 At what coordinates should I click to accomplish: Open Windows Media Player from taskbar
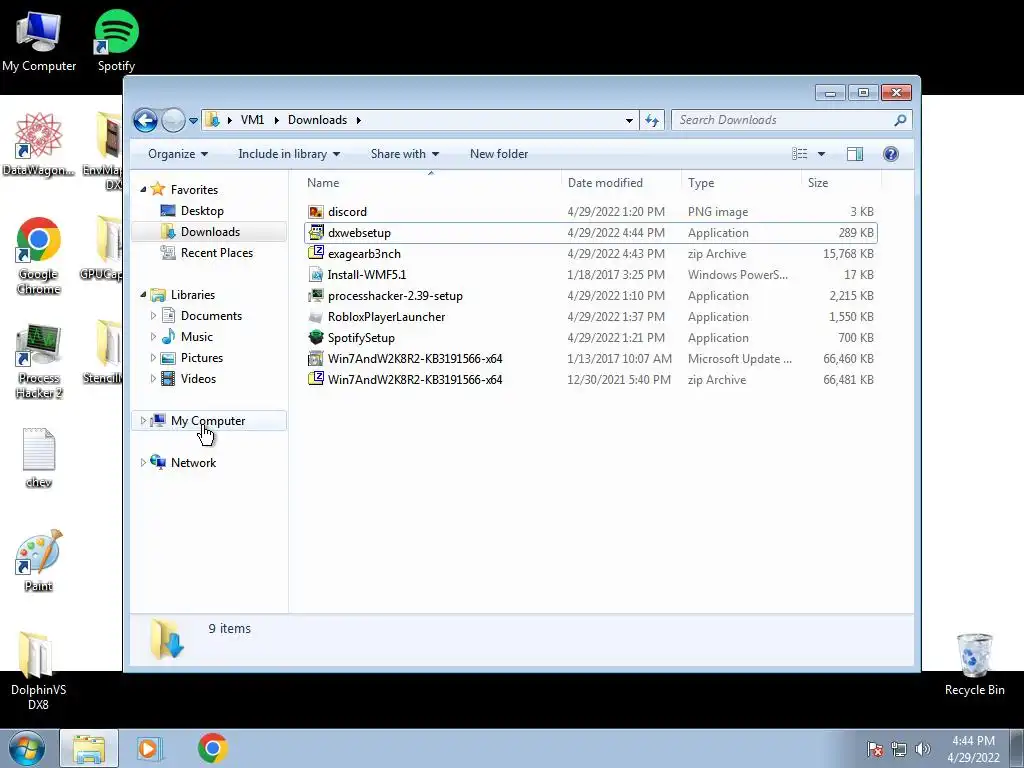click(x=148, y=748)
